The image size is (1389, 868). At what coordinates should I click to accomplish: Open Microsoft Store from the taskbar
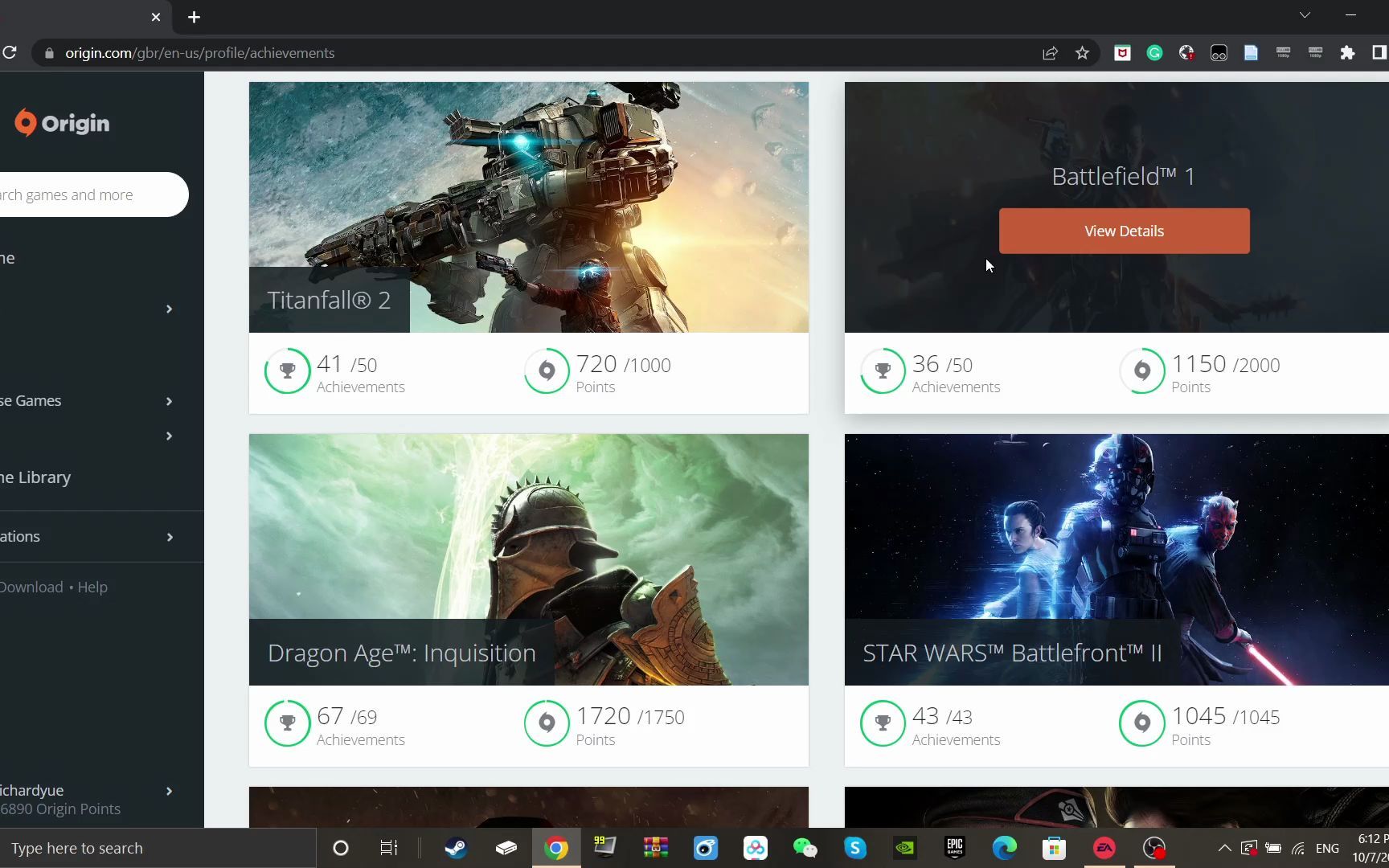point(1055,848)
